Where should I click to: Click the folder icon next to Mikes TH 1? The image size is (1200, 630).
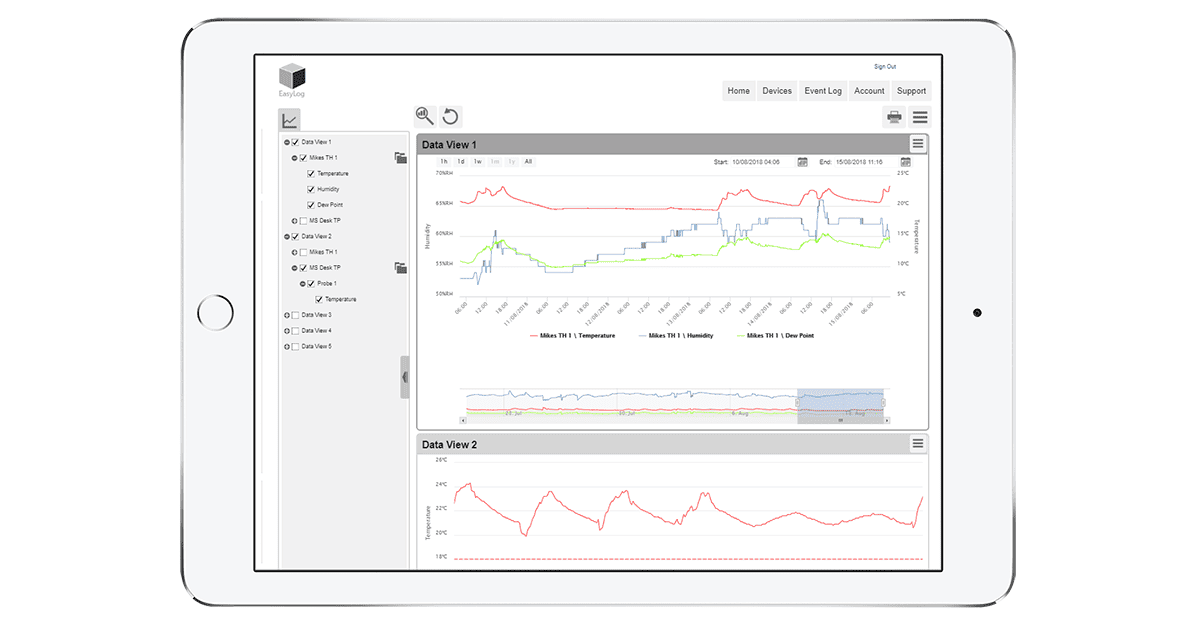pos(400,158)
